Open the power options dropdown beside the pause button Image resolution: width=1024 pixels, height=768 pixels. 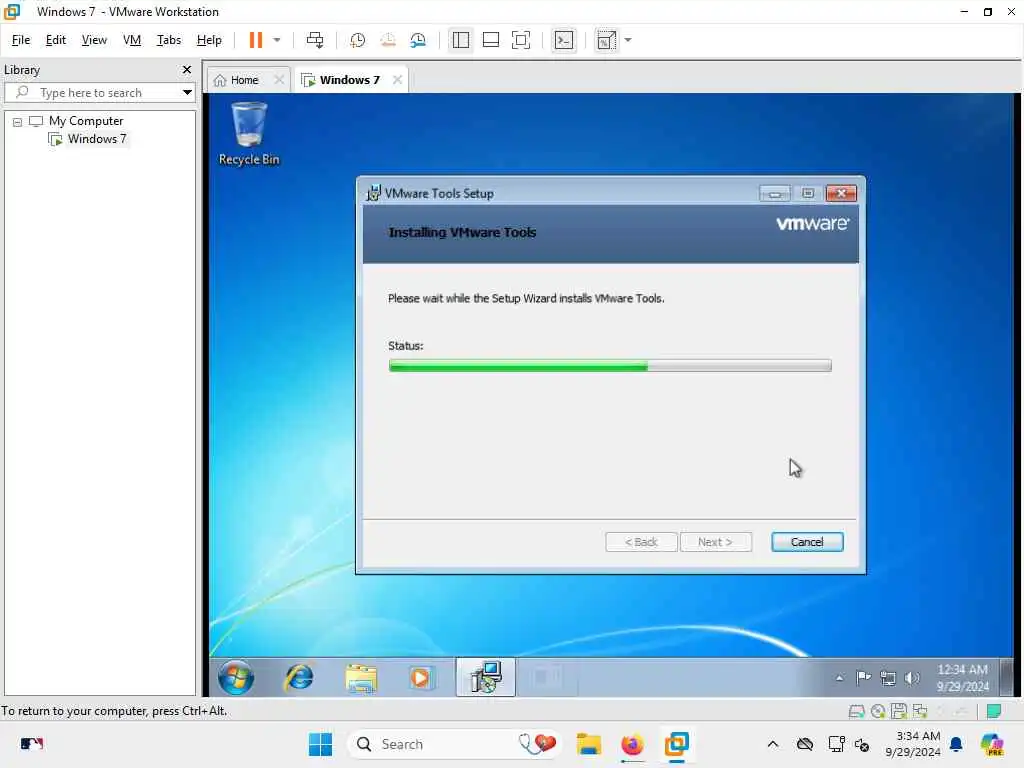point(277,40)
